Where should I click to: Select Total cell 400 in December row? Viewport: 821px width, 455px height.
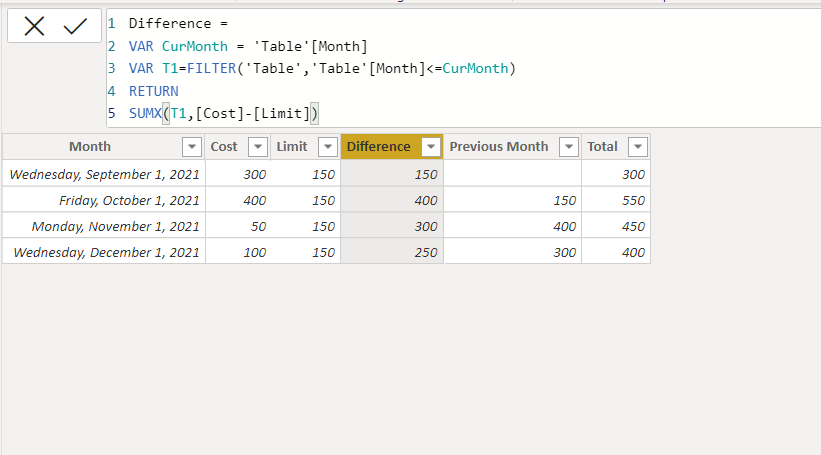coord(616,252)
